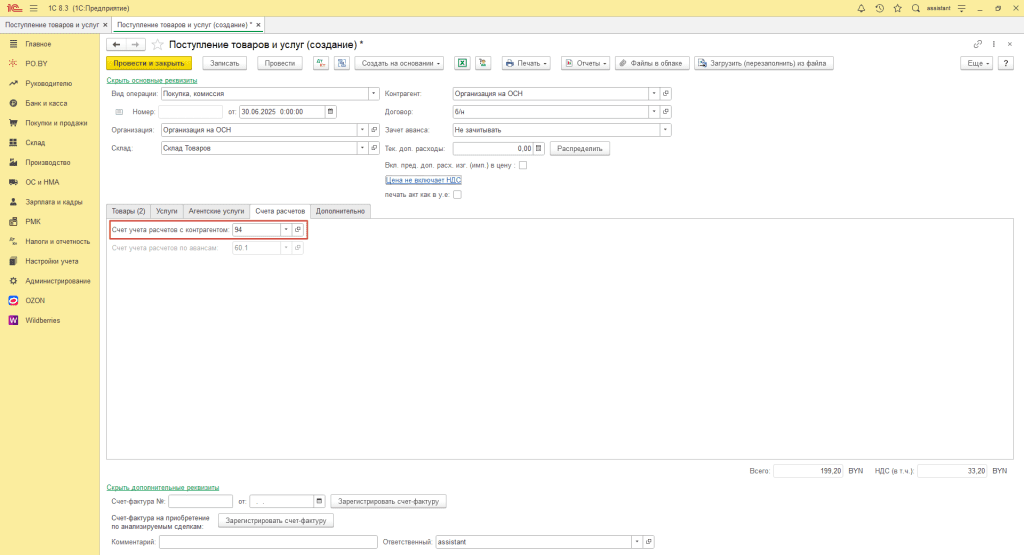Add document to favorites star
This screenshot has height=555, width=1024.
[x=157, y=44]
